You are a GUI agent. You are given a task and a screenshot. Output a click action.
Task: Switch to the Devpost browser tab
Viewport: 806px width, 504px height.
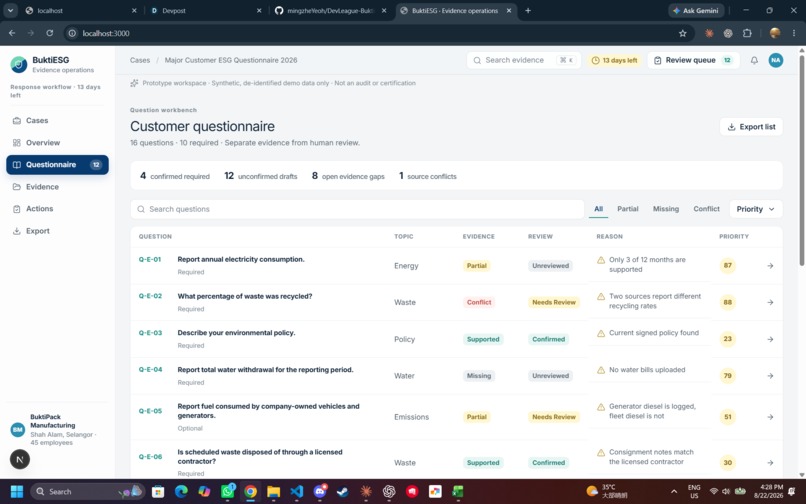coord(205,10)
